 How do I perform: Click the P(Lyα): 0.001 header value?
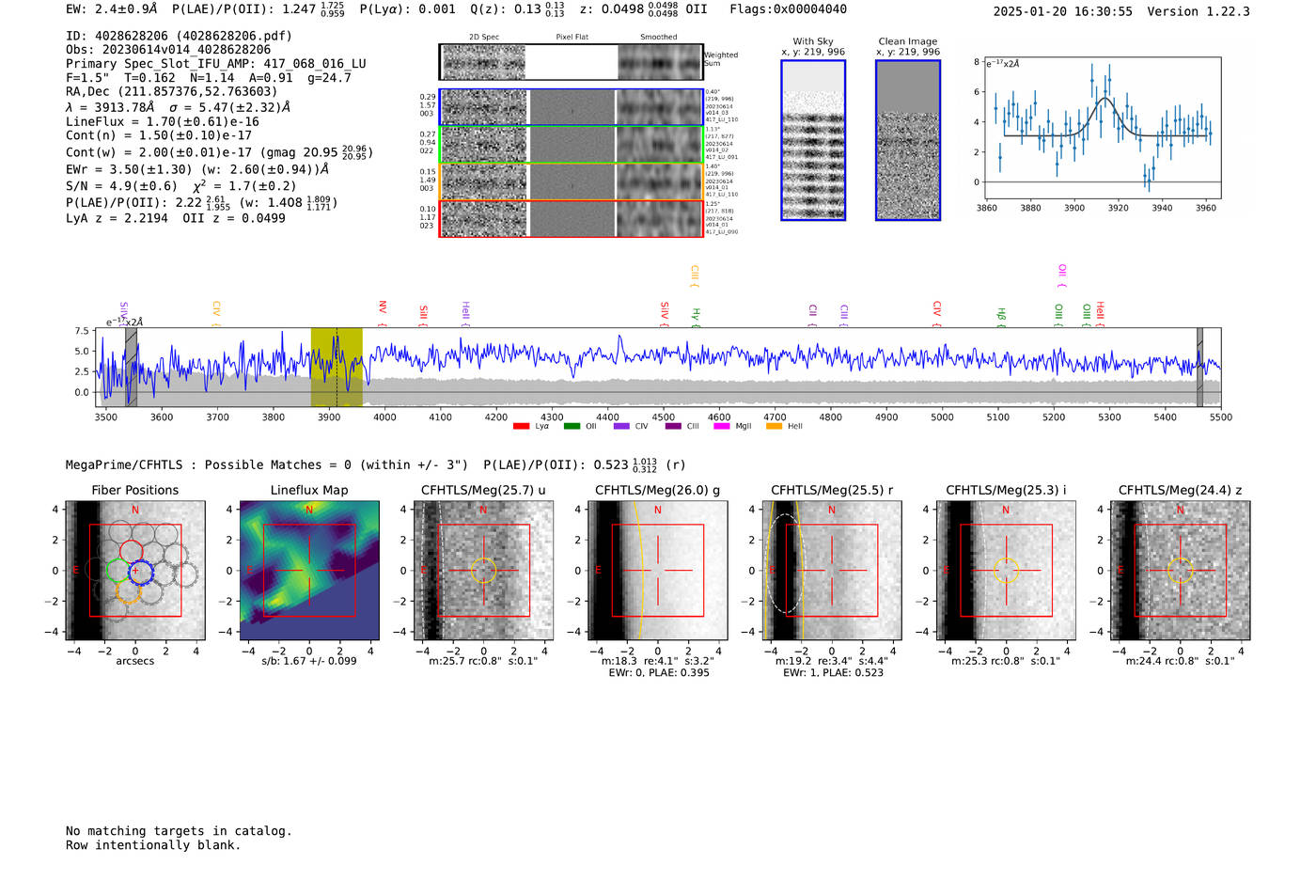407,9
